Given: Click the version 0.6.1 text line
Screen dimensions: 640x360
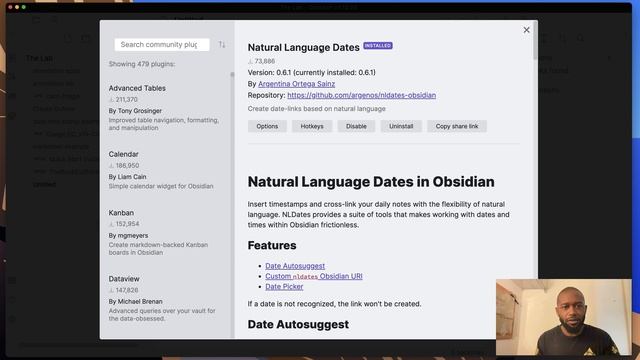Looking at the screenshot, I should [311, 72].
